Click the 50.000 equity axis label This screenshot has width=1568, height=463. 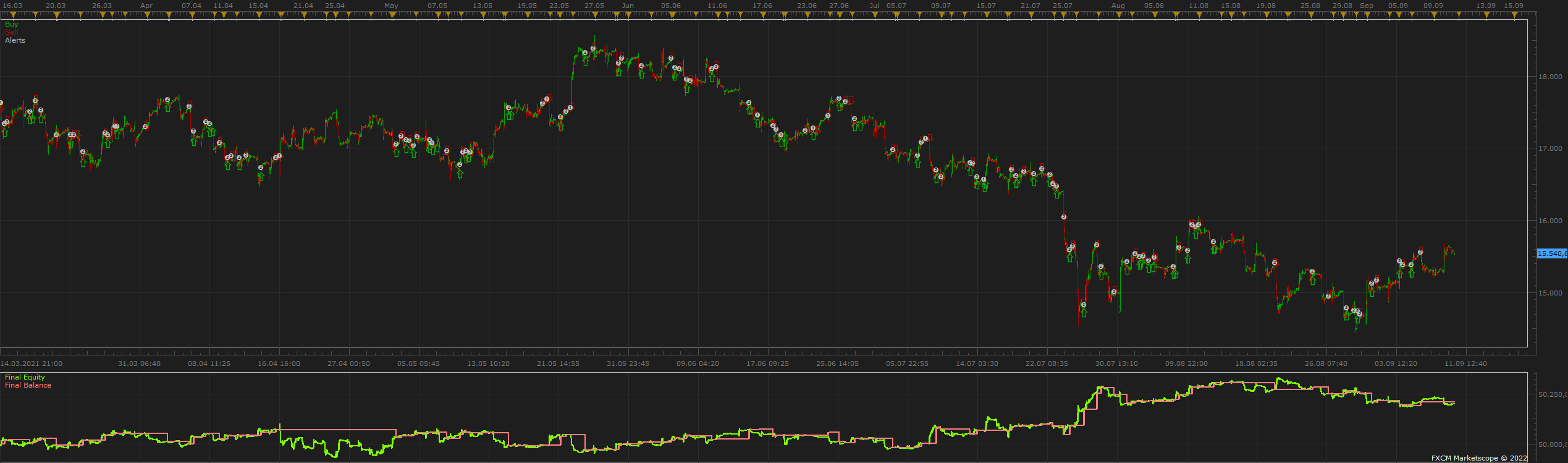(x=1551, y=444)
